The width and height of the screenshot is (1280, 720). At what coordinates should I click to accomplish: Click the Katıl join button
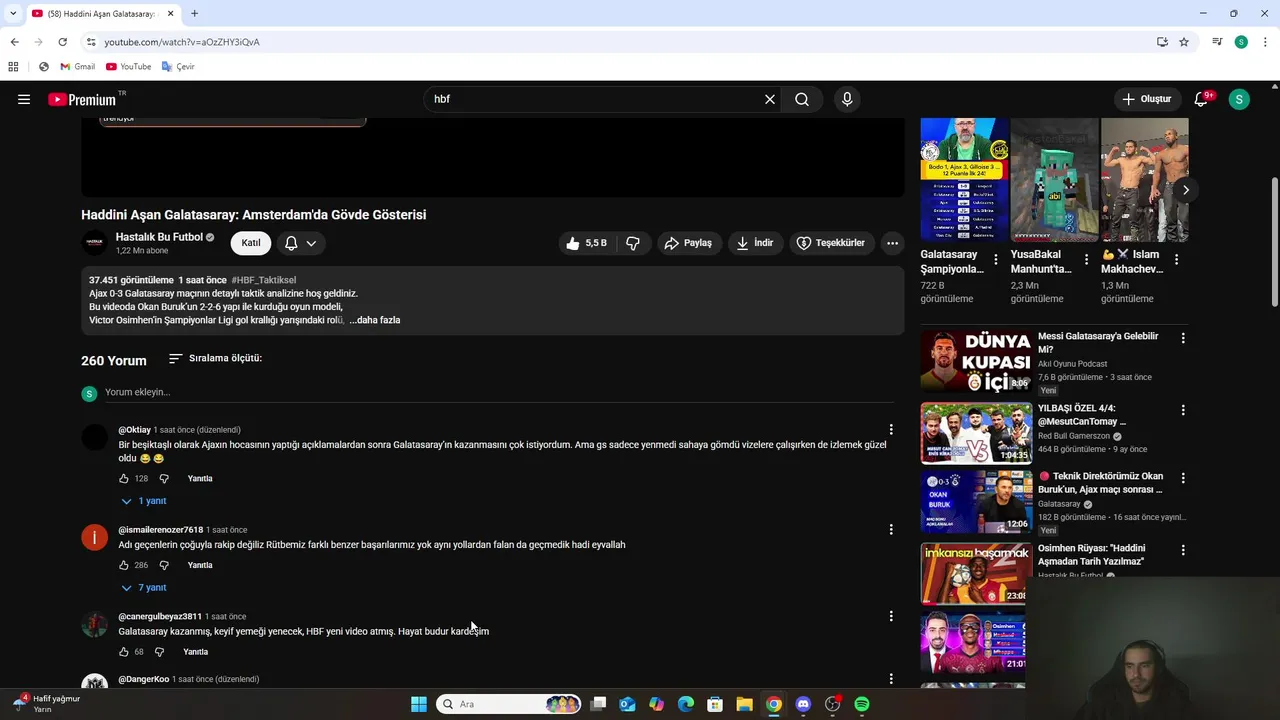pos(251,243)
